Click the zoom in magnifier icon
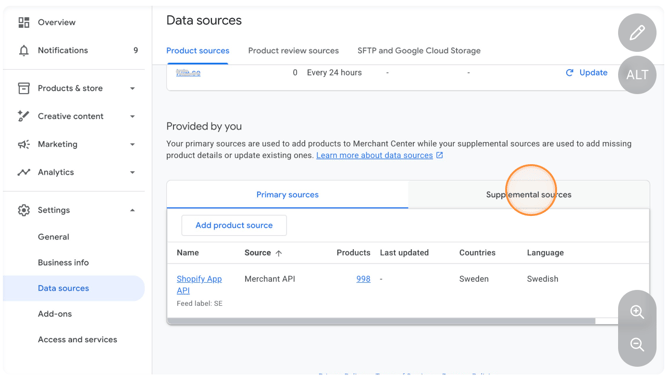The width and height of the screenshot is (670, 384). pyautogui.click(x=637, y=312)
